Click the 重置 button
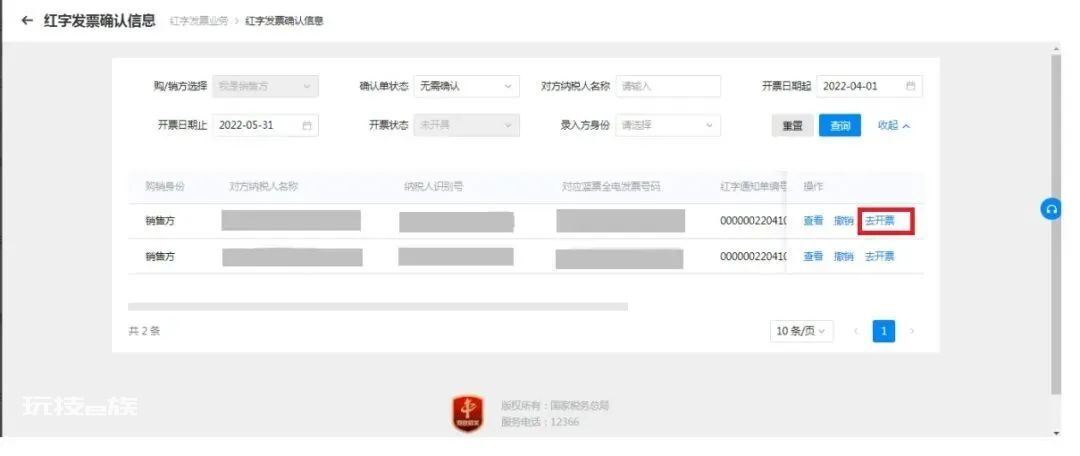This screenshot has width=1080, height=456. [793, 126]
